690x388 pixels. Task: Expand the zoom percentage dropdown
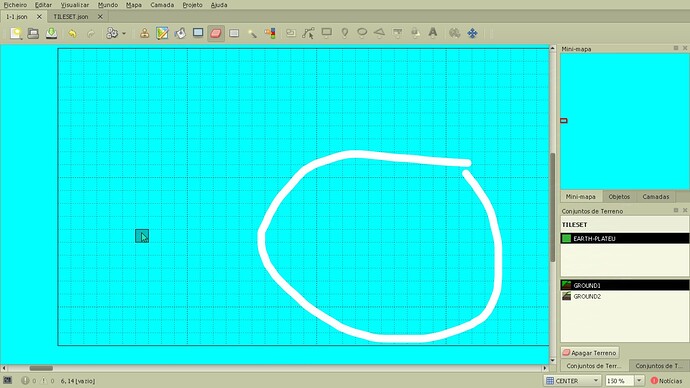(x=639, y=381)
